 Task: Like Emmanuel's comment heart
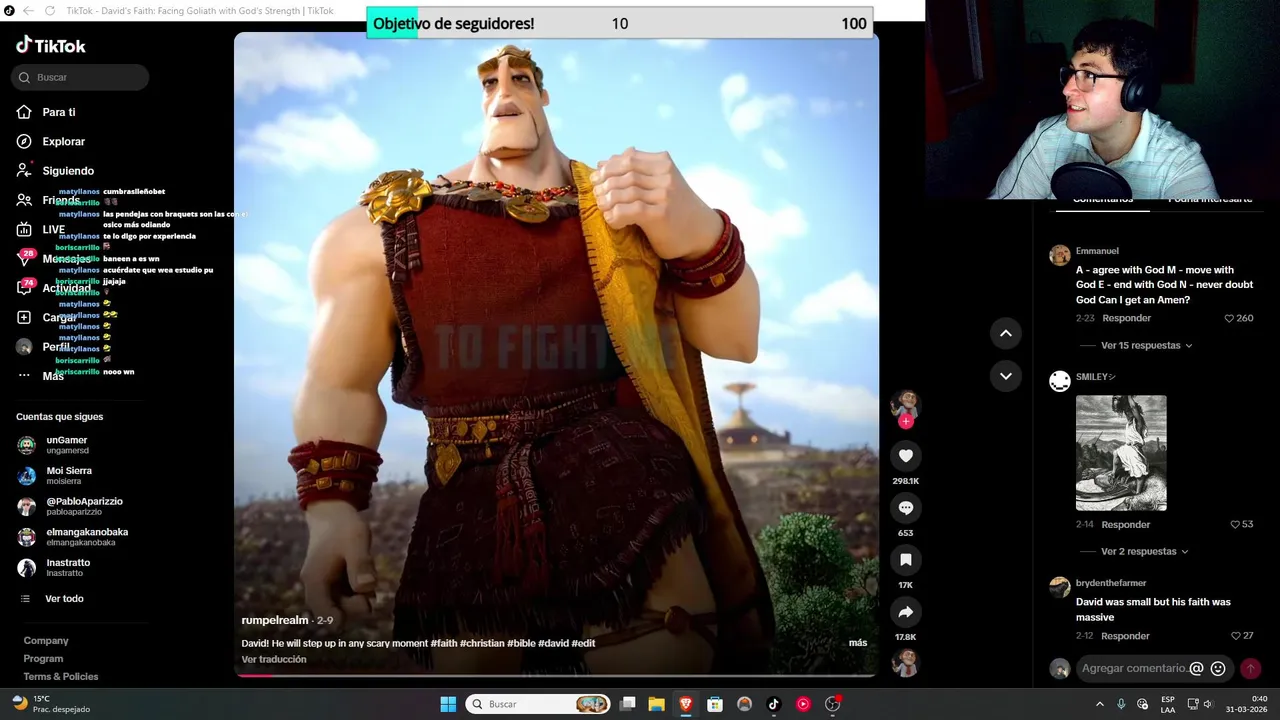(1229, 318)
